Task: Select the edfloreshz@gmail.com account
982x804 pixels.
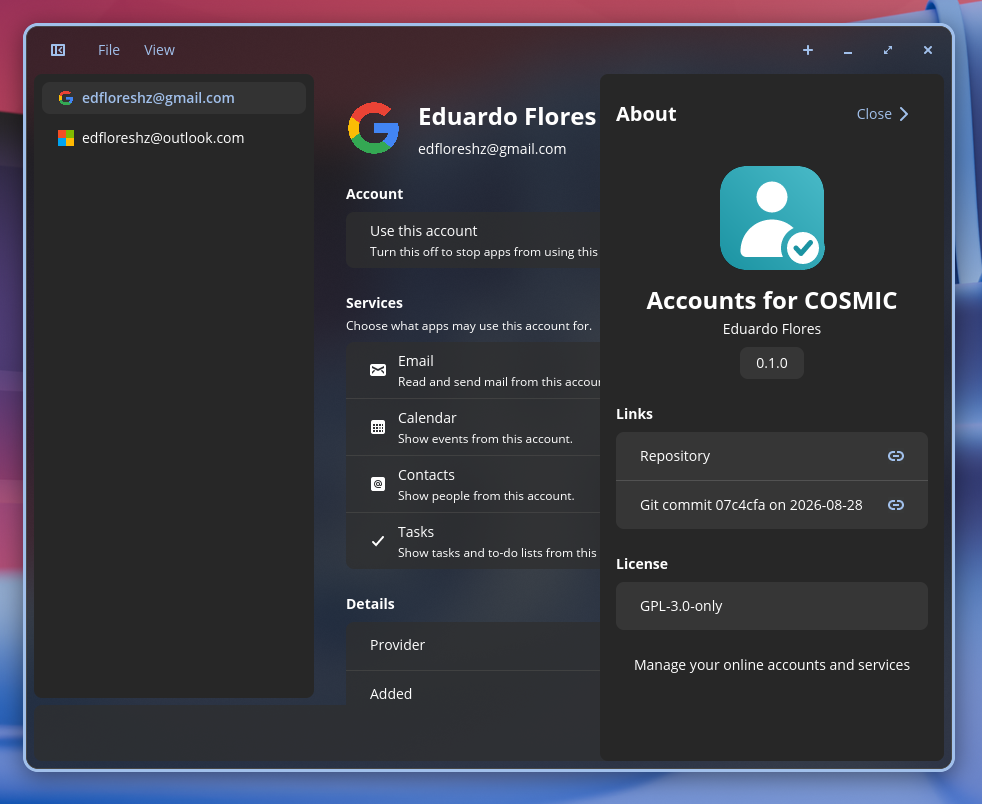Action: 173,98
